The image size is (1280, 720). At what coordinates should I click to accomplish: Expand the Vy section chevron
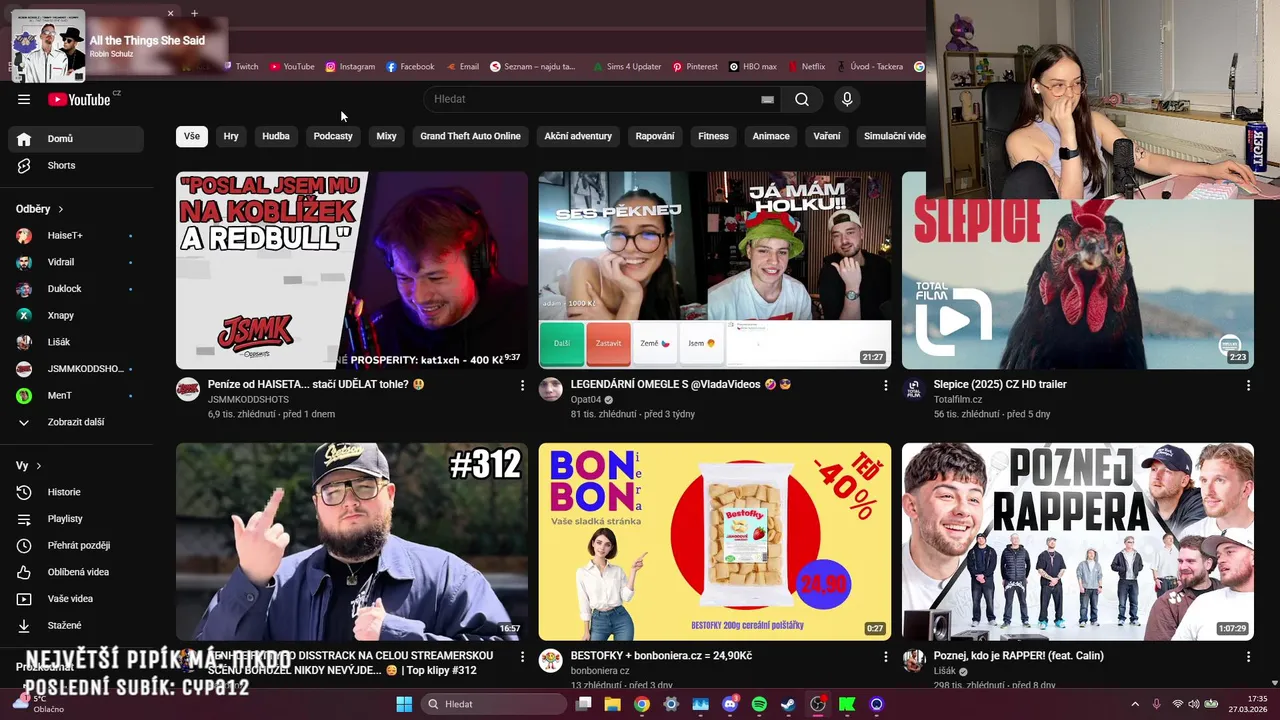point(39,466)
